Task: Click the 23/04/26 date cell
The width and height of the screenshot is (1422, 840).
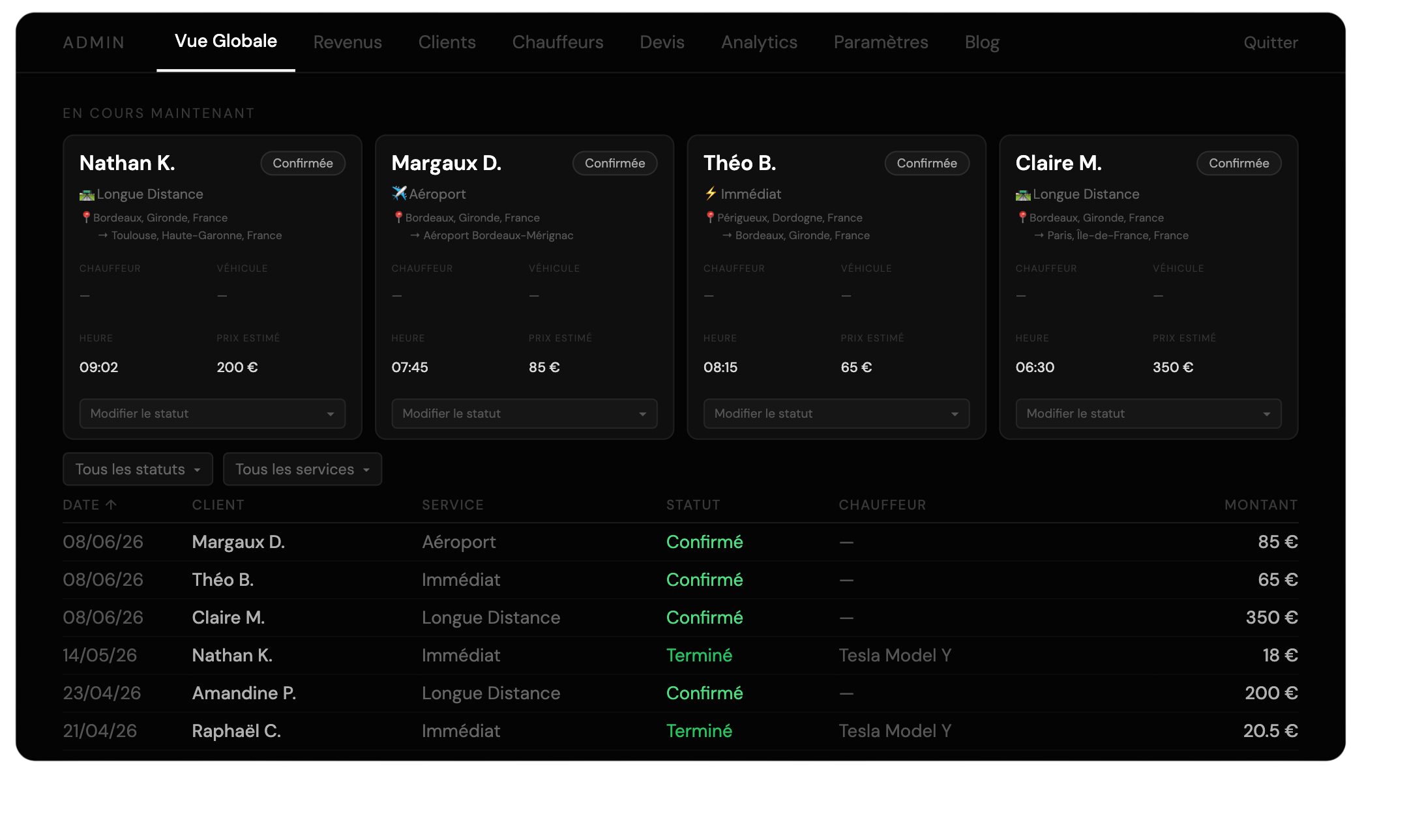Action: (x=102, y=693)
